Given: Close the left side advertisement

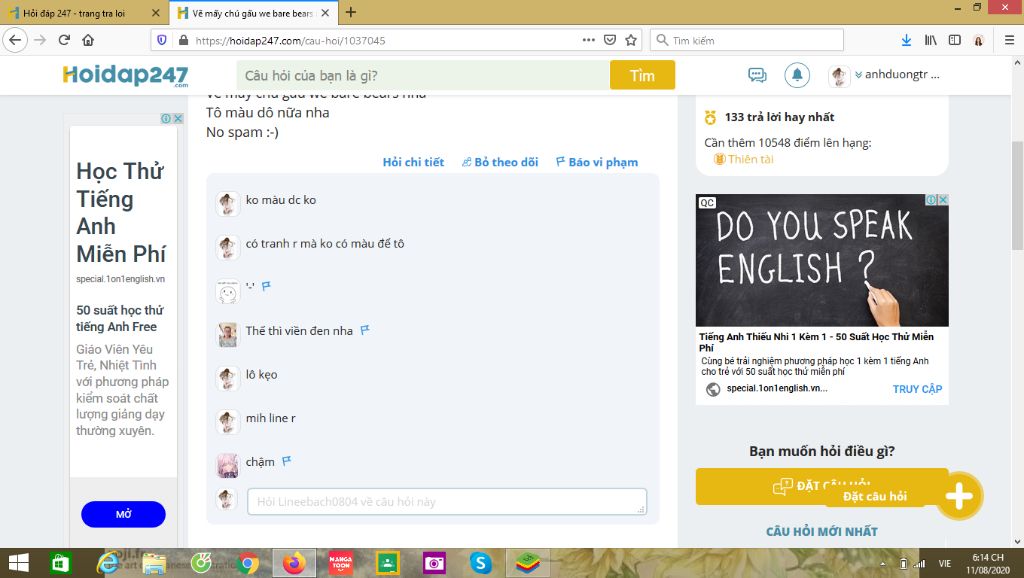Looking at the screenshot, I should click(178, 118).
